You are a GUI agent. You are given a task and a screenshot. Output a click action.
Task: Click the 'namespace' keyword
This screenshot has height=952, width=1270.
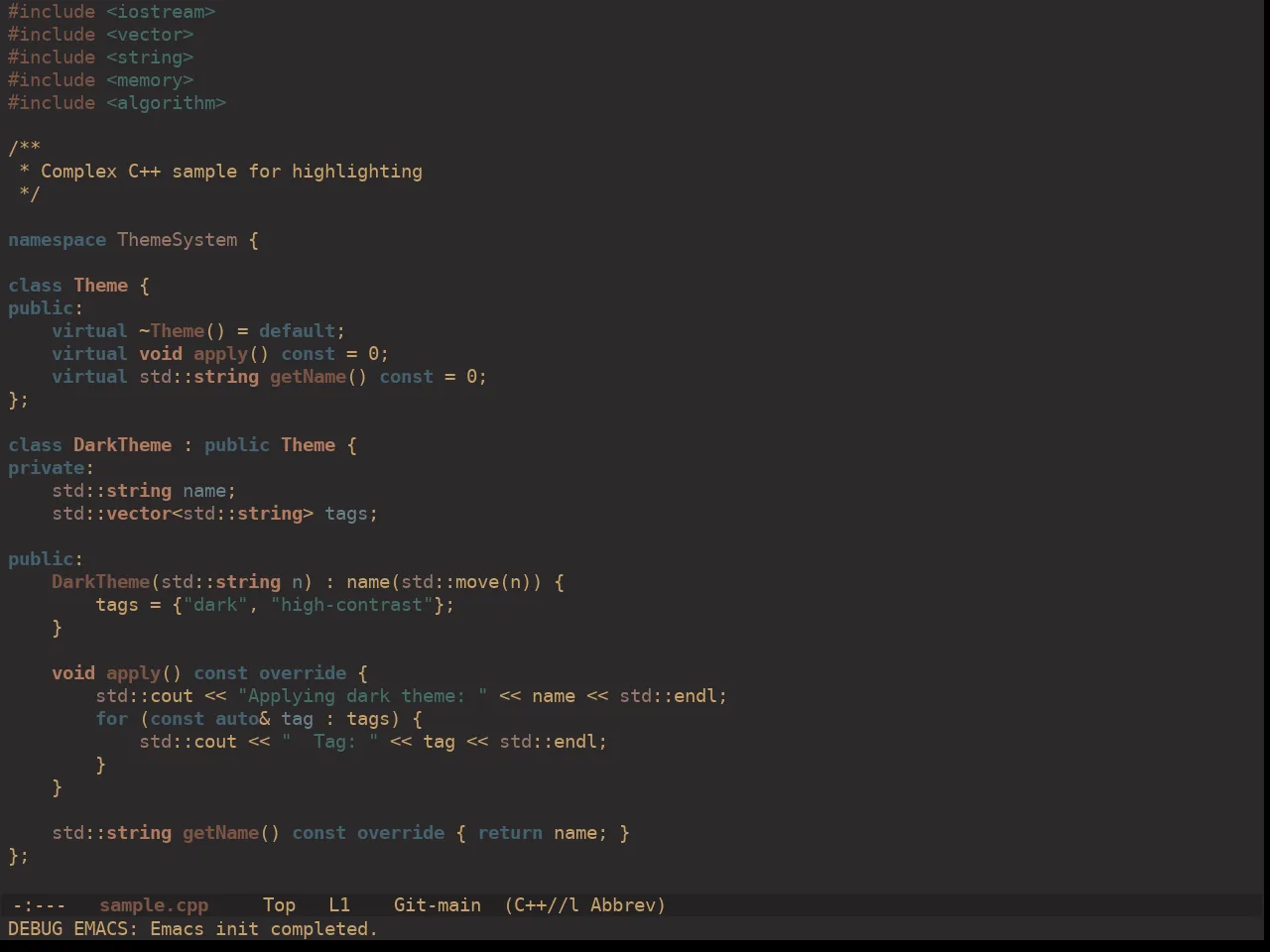(57, 240)
